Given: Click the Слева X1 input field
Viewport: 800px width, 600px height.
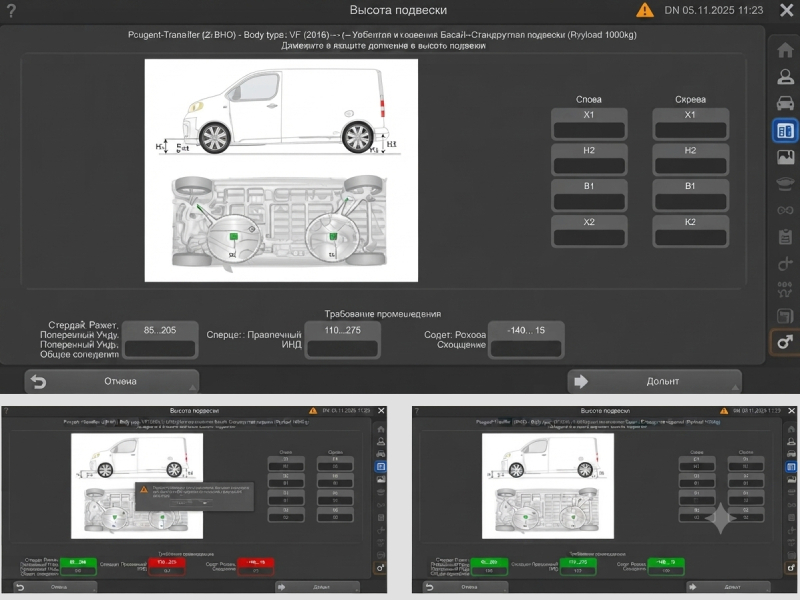Looking at the screenshot, I should (589, 131).
